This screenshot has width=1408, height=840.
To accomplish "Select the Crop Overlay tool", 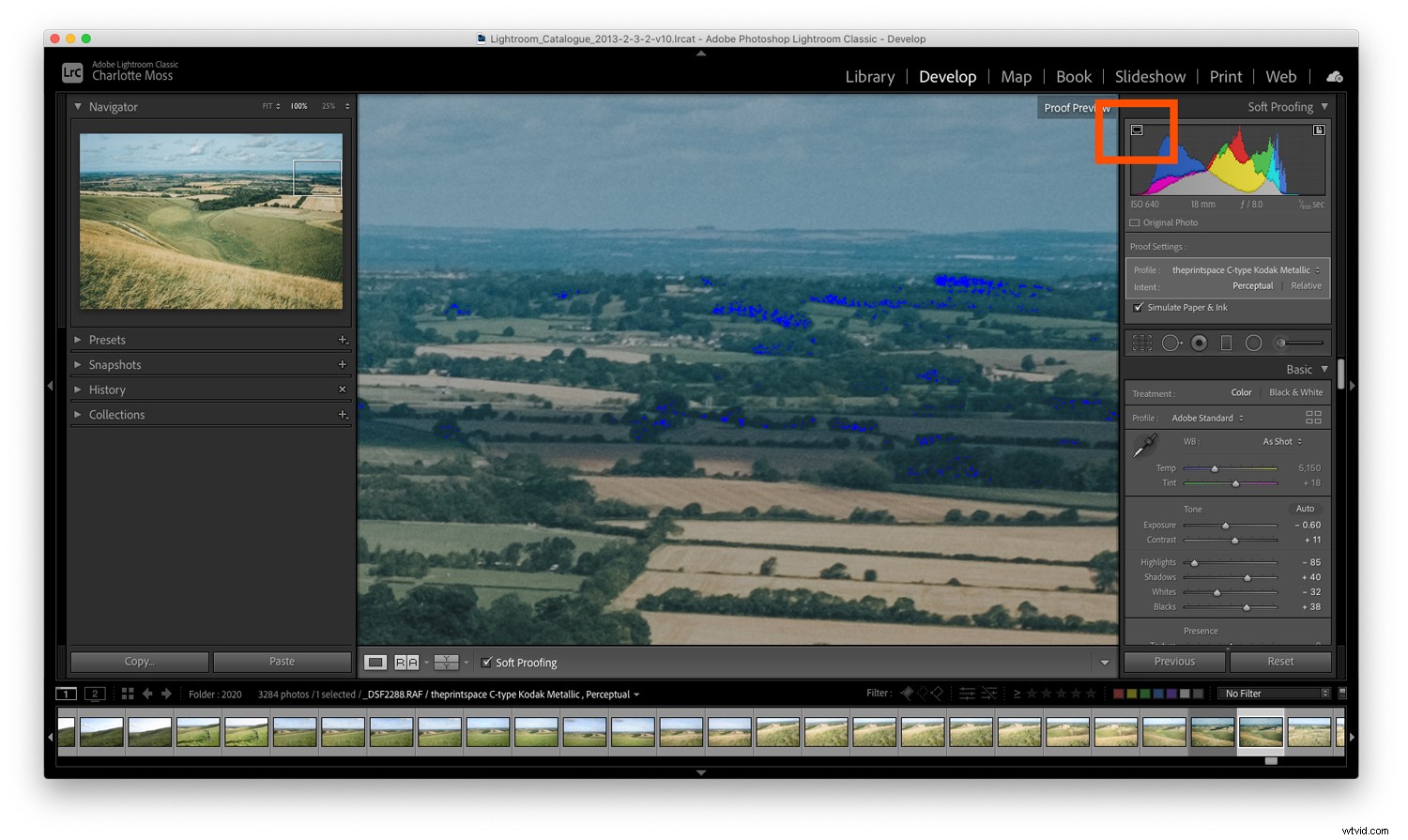I will (x=1142, y=343).
